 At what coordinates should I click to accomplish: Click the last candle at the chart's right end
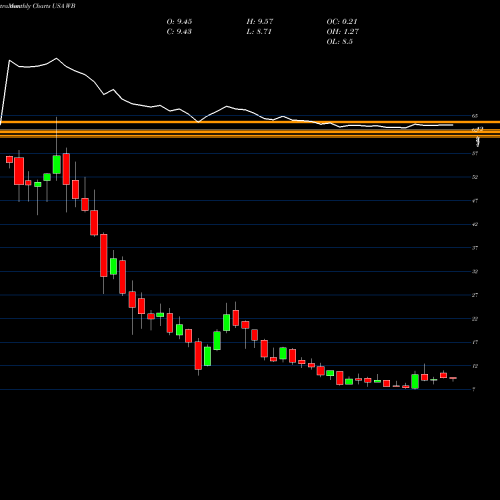point(453,378)
